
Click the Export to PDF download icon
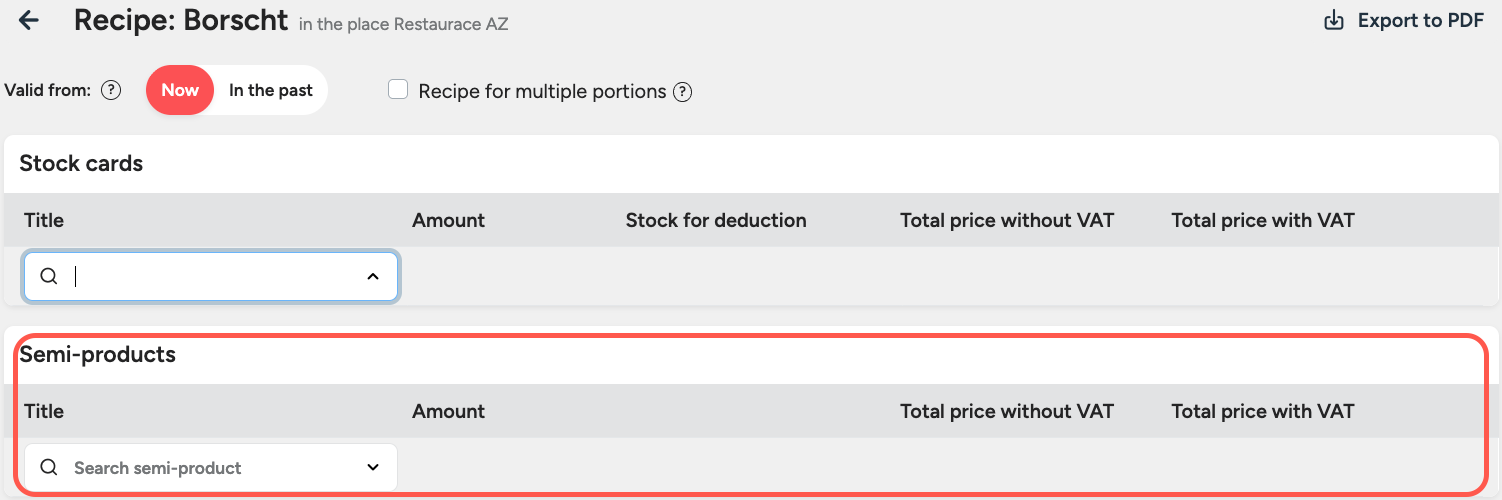(1334, 21)
